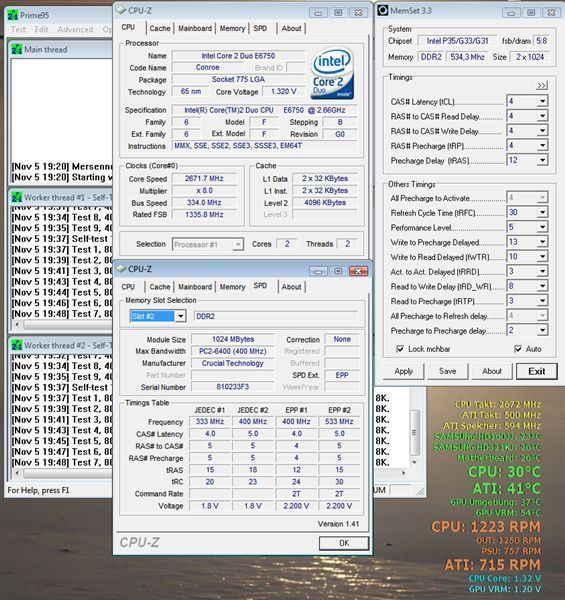Image resolution: width=565 pixels, height=600 pixels.
Task: Click the overlay reading ATI: 715 RPM
Action: point(493,565)
